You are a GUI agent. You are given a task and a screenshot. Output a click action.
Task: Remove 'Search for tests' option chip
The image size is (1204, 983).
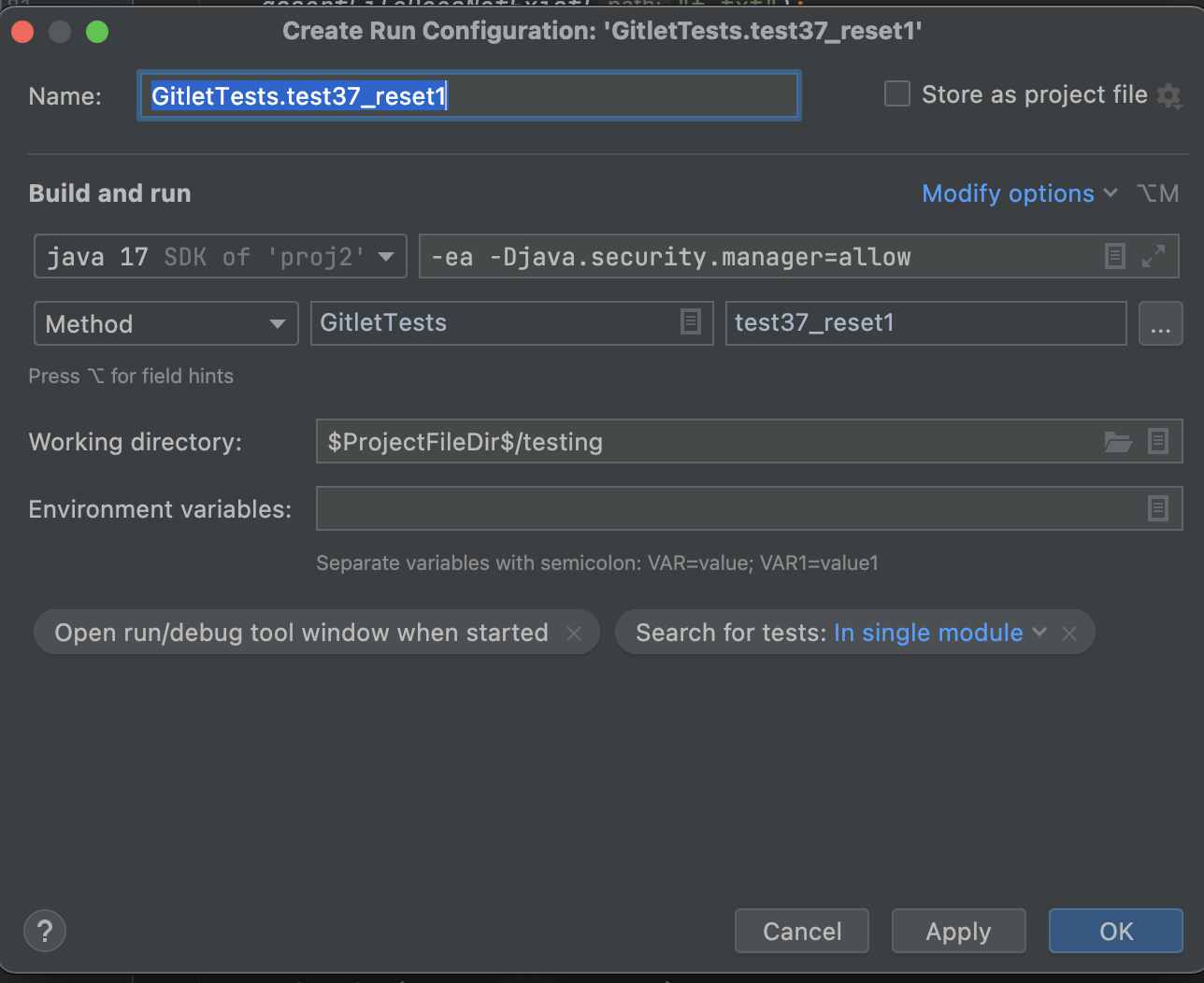pos(1069,634)
